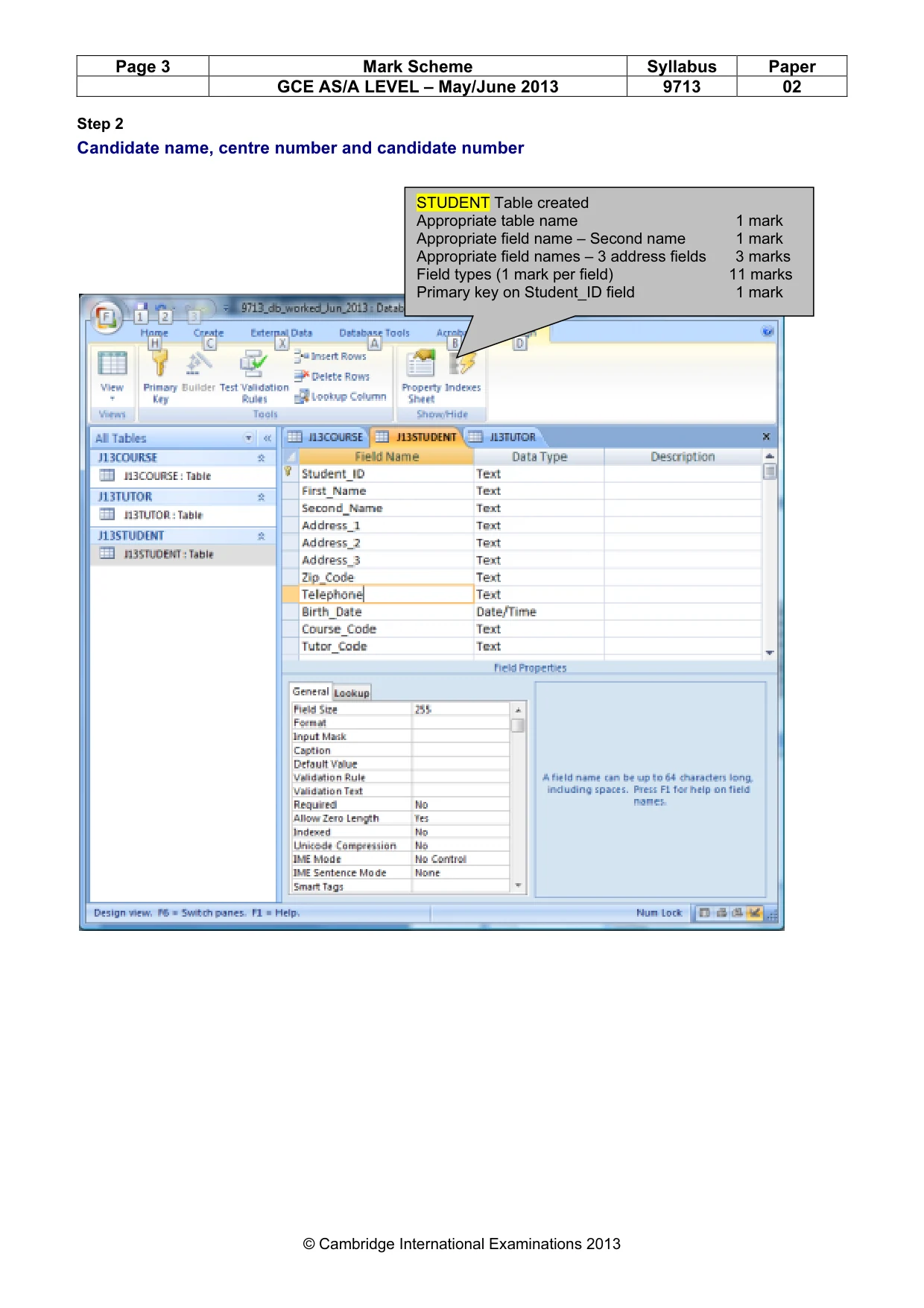This screenshot has width=924, height=1308.
Task: Switch to the Create ribbon tab
Action: click(209, 332)
